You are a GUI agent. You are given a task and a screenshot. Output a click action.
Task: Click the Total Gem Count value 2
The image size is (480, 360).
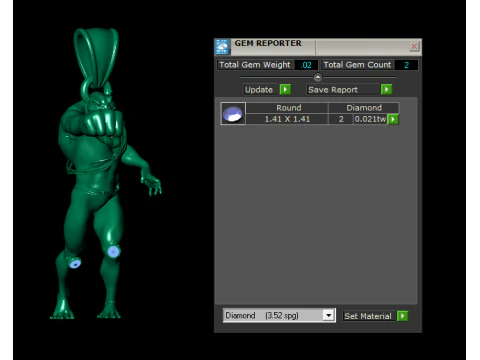(x=406, y=65)
